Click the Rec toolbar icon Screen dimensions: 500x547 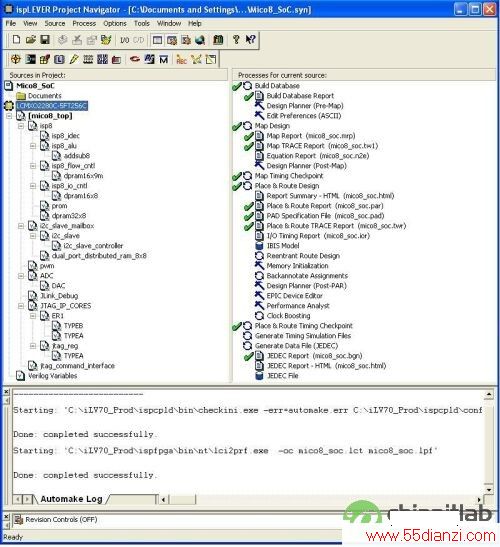(181, 60)
